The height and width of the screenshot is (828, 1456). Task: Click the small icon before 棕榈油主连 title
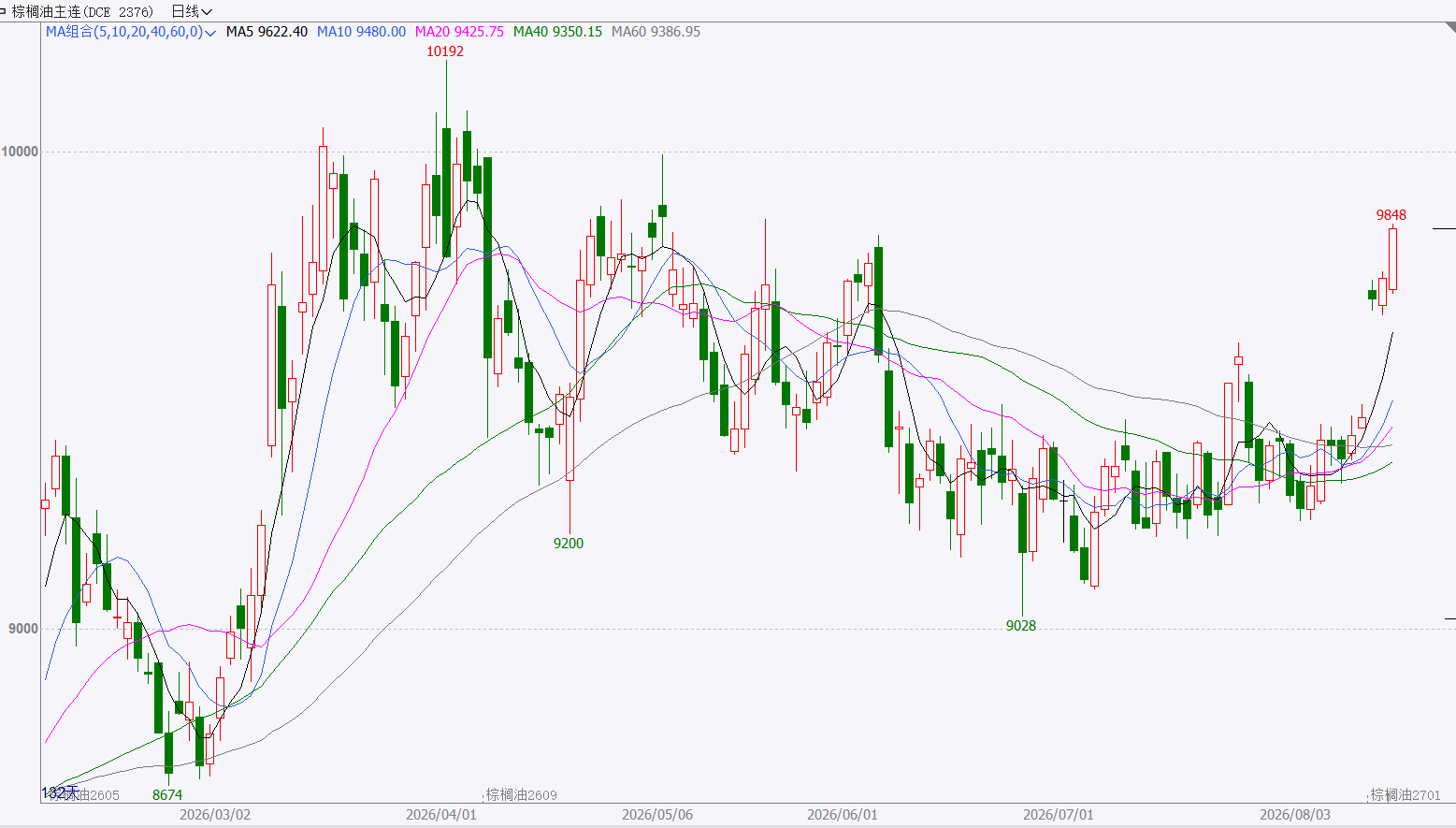[4, 11]
